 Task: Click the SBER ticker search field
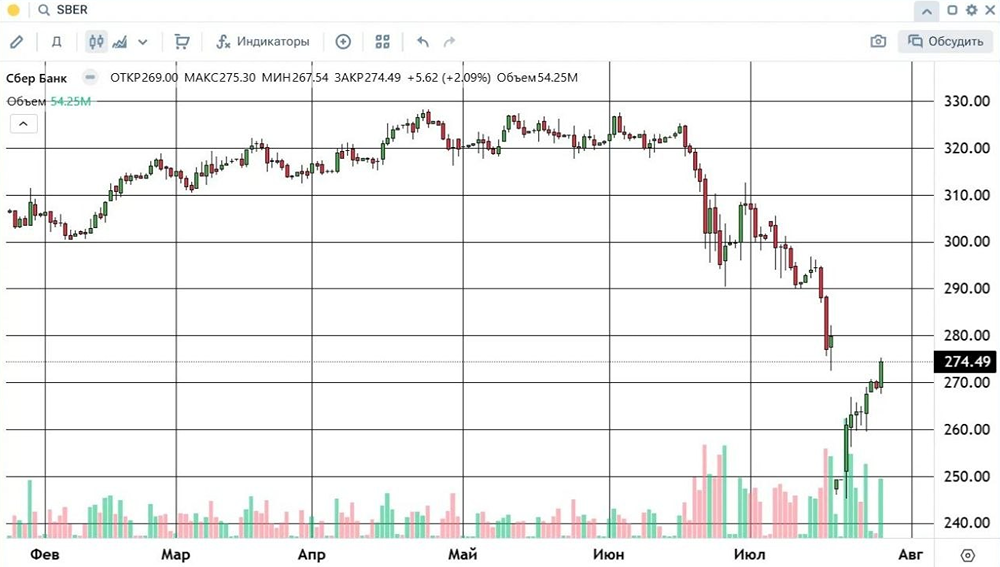point(71,10)
